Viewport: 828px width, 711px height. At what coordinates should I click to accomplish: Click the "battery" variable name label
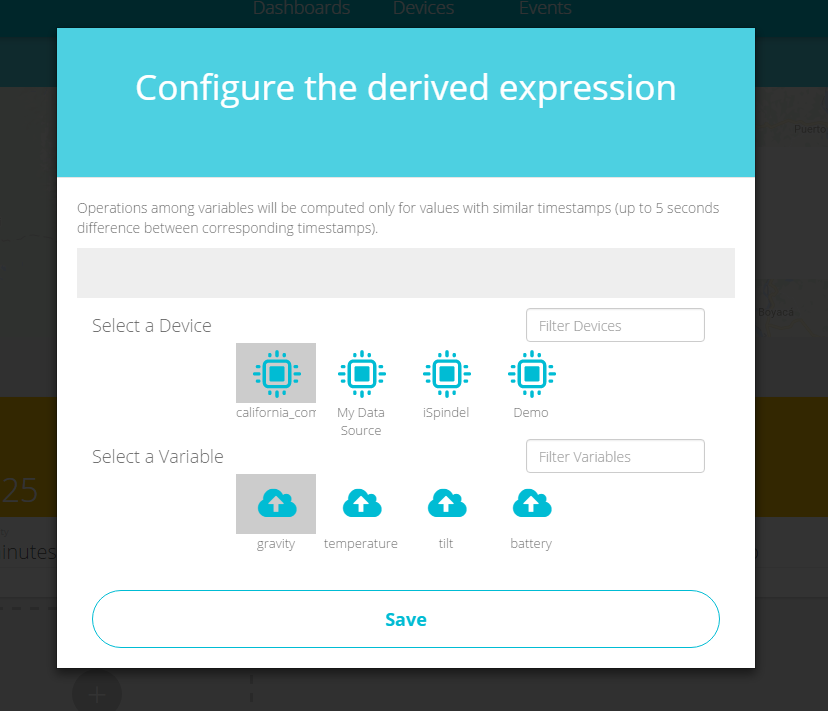tap(531, 544)
